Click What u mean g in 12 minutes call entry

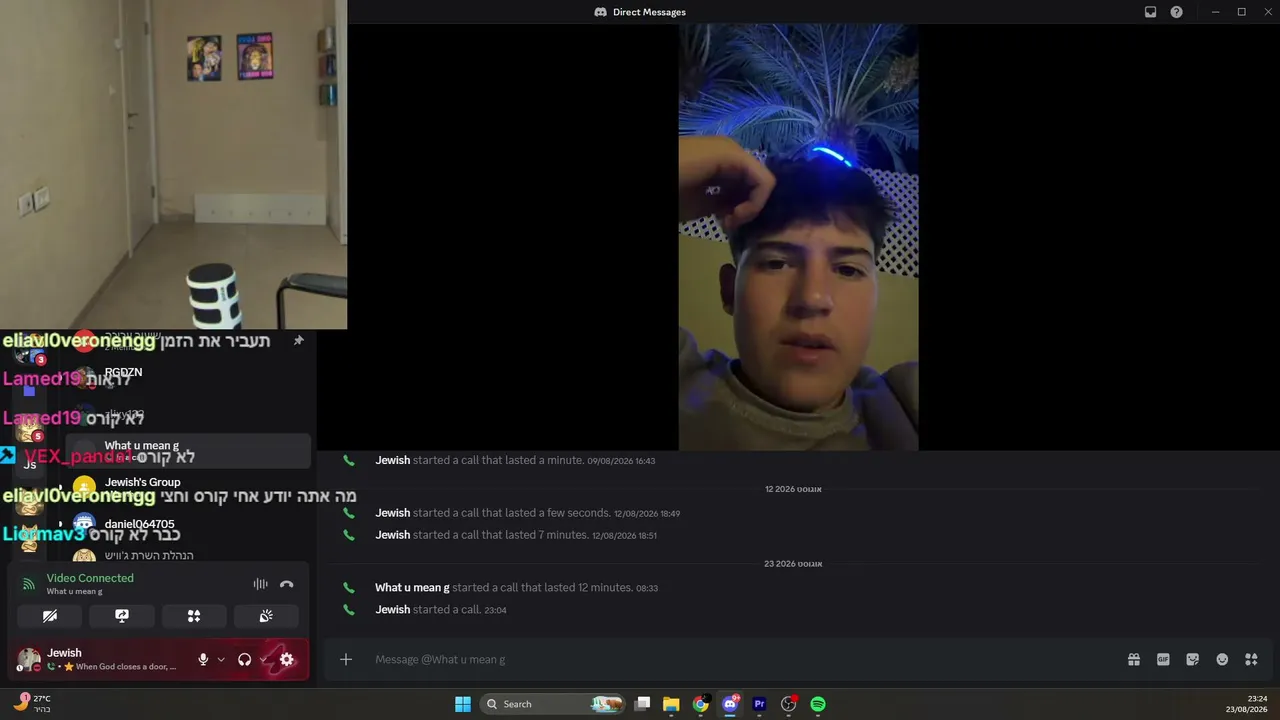click(x=412, y=588)
